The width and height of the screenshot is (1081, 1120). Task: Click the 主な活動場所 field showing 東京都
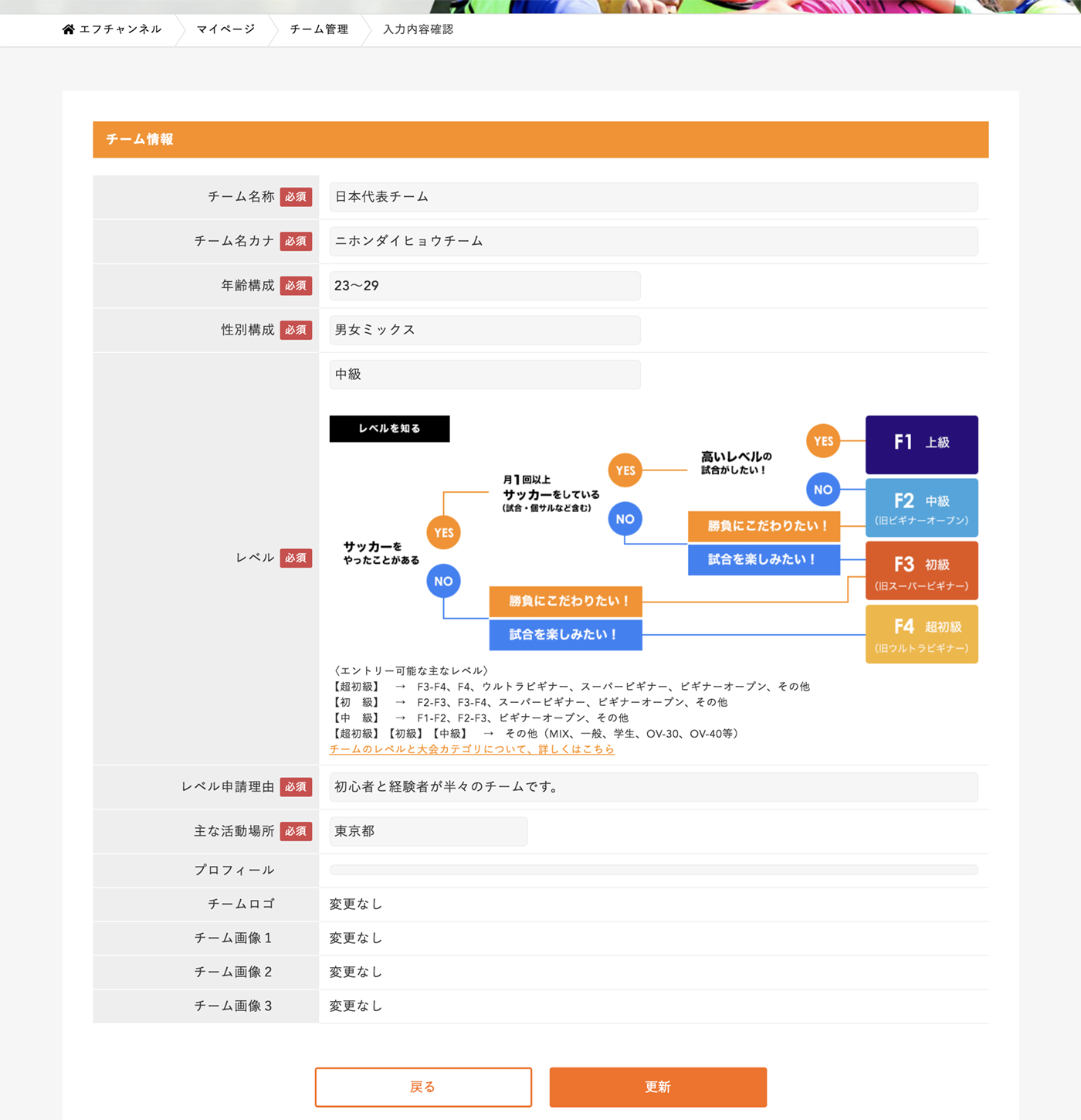point(429,831)
